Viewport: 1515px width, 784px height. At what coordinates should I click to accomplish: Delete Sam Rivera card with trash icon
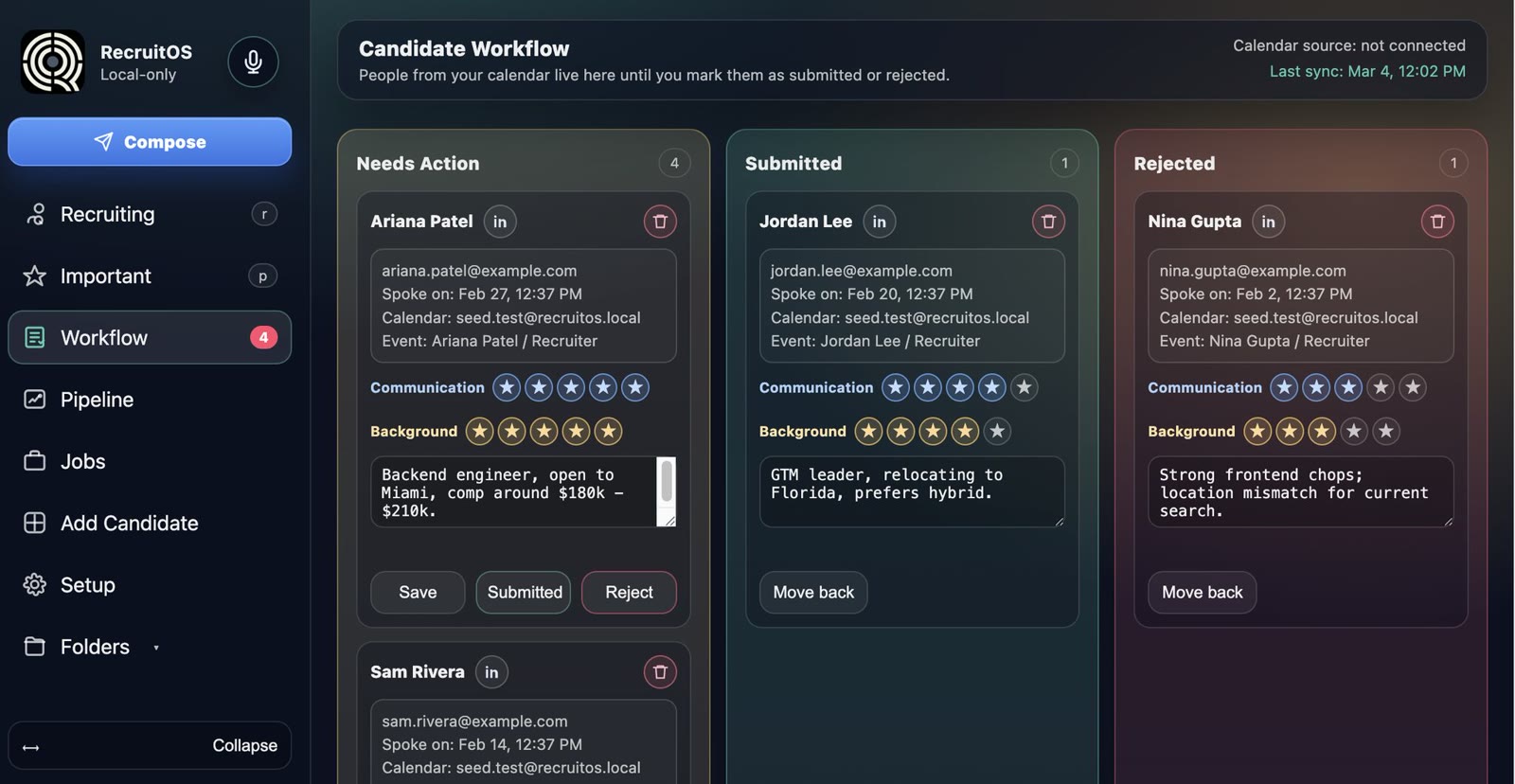click(660, 672)
